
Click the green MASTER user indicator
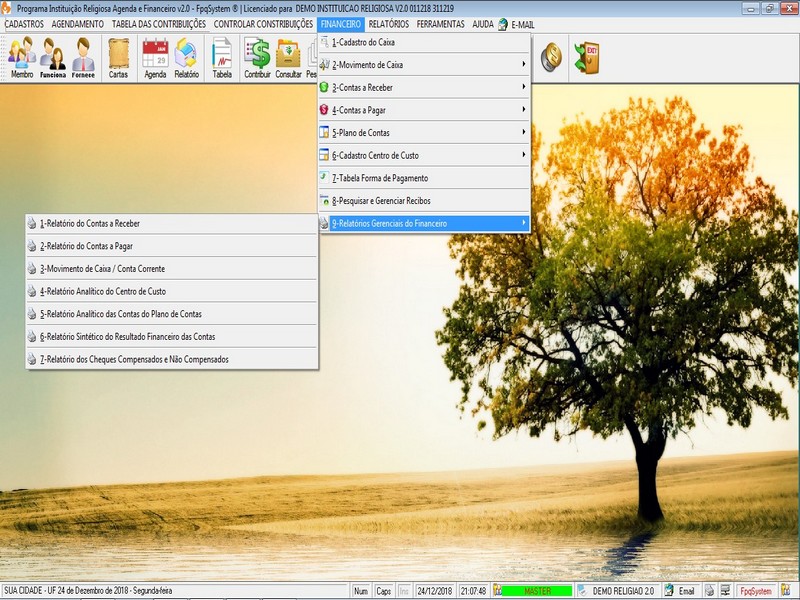[537, 591]
